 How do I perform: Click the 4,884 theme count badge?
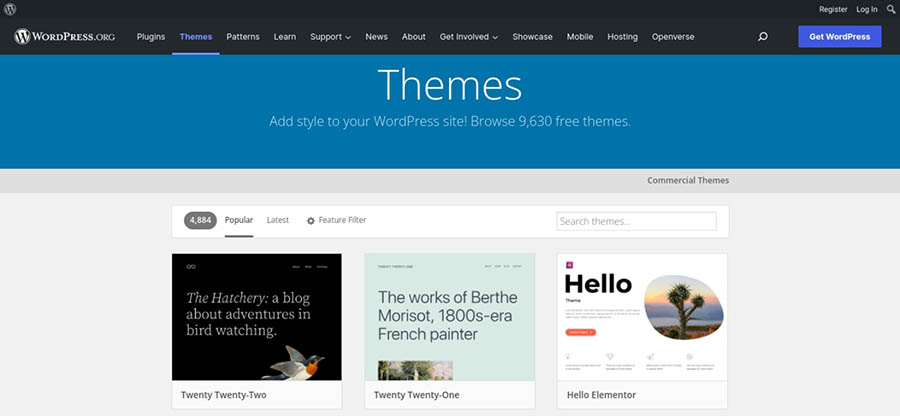(x=200, y=220)
